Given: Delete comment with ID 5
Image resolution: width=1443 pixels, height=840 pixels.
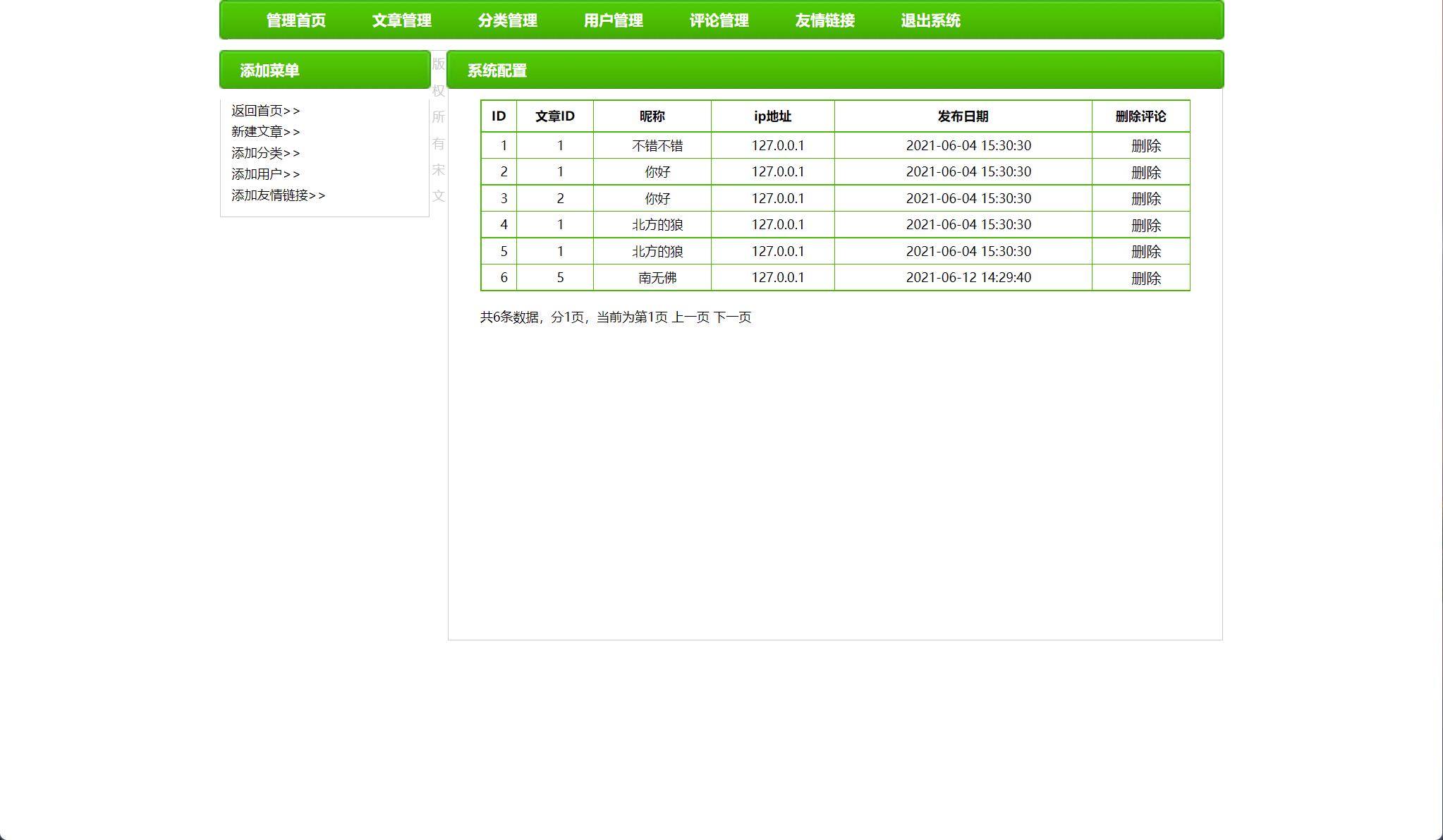Looking at the screenshot, I should 1145,252.
